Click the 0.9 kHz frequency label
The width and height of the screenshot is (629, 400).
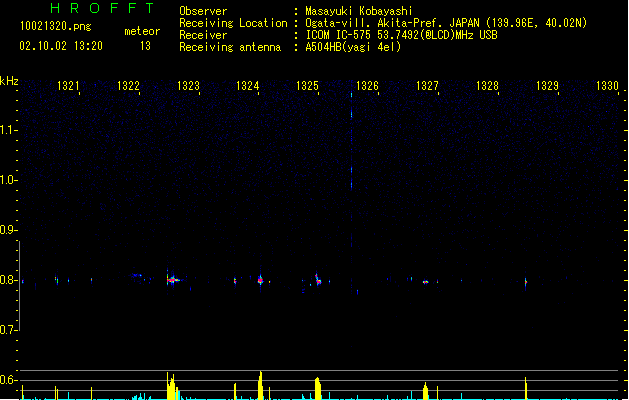pyautogui.click(x=7, y=230)
